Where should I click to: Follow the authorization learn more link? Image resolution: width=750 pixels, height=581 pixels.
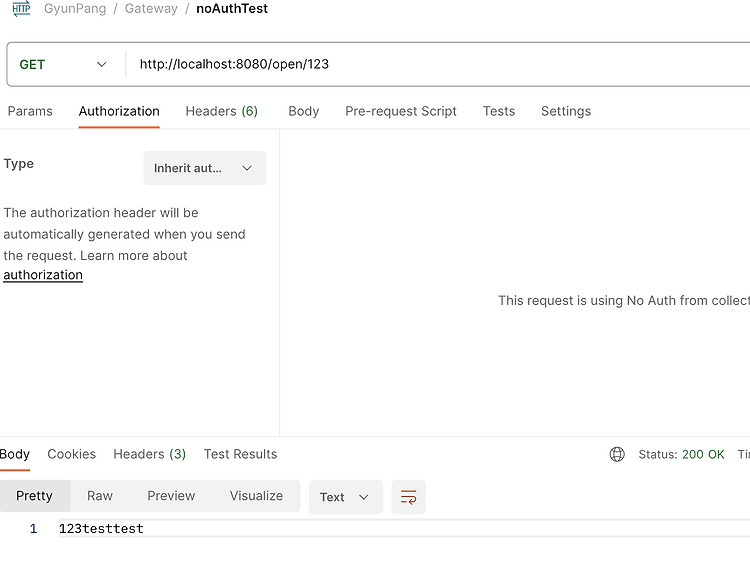point(43,275)
